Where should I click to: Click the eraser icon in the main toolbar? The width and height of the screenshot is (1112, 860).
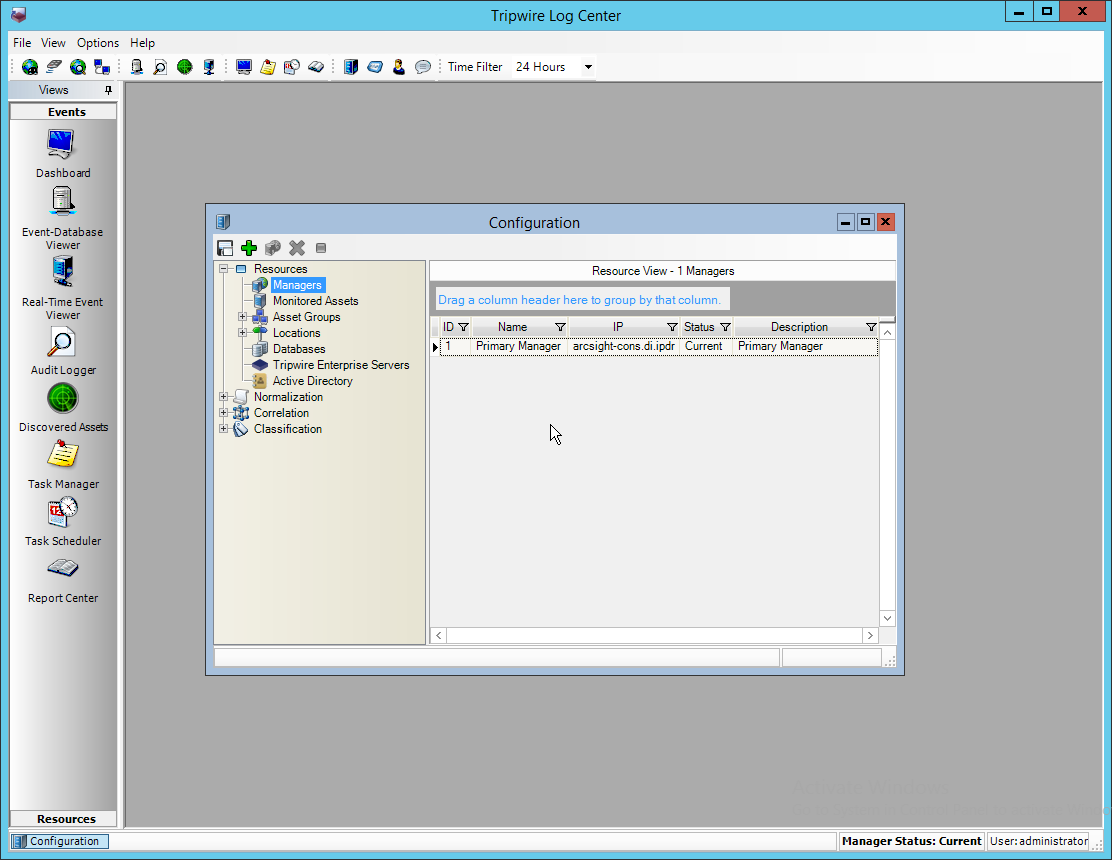(54, 67)
